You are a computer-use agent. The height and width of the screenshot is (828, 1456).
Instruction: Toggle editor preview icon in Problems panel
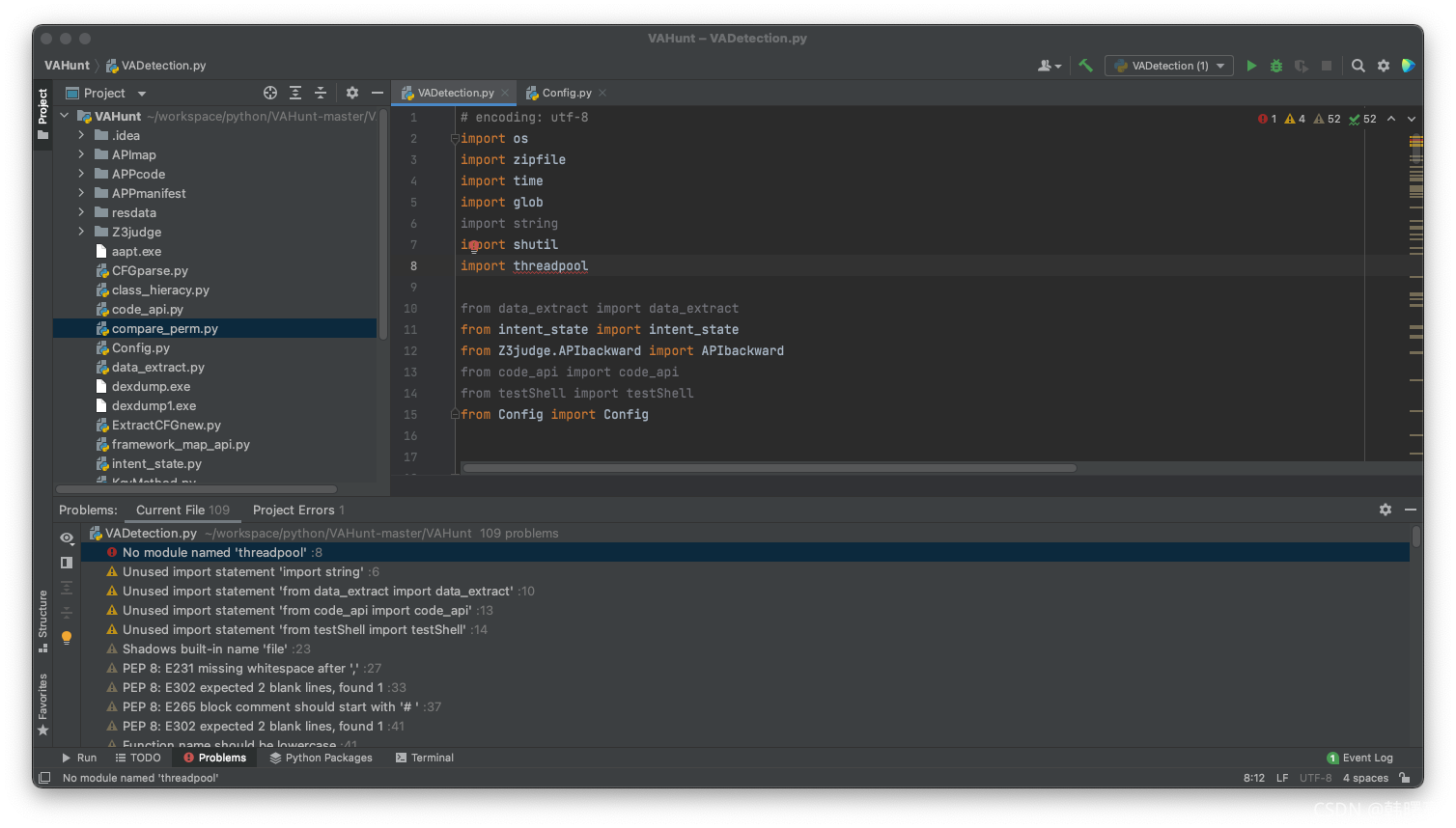point(67,563)
